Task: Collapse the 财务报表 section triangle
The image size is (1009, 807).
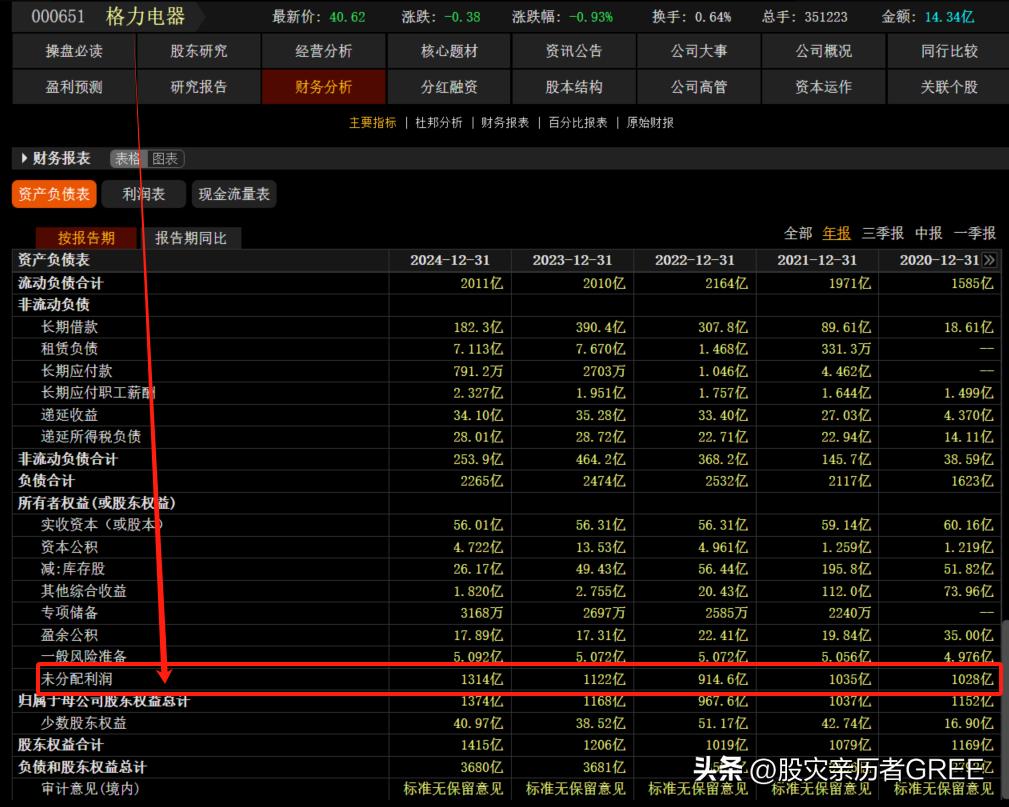Action: 24,158
